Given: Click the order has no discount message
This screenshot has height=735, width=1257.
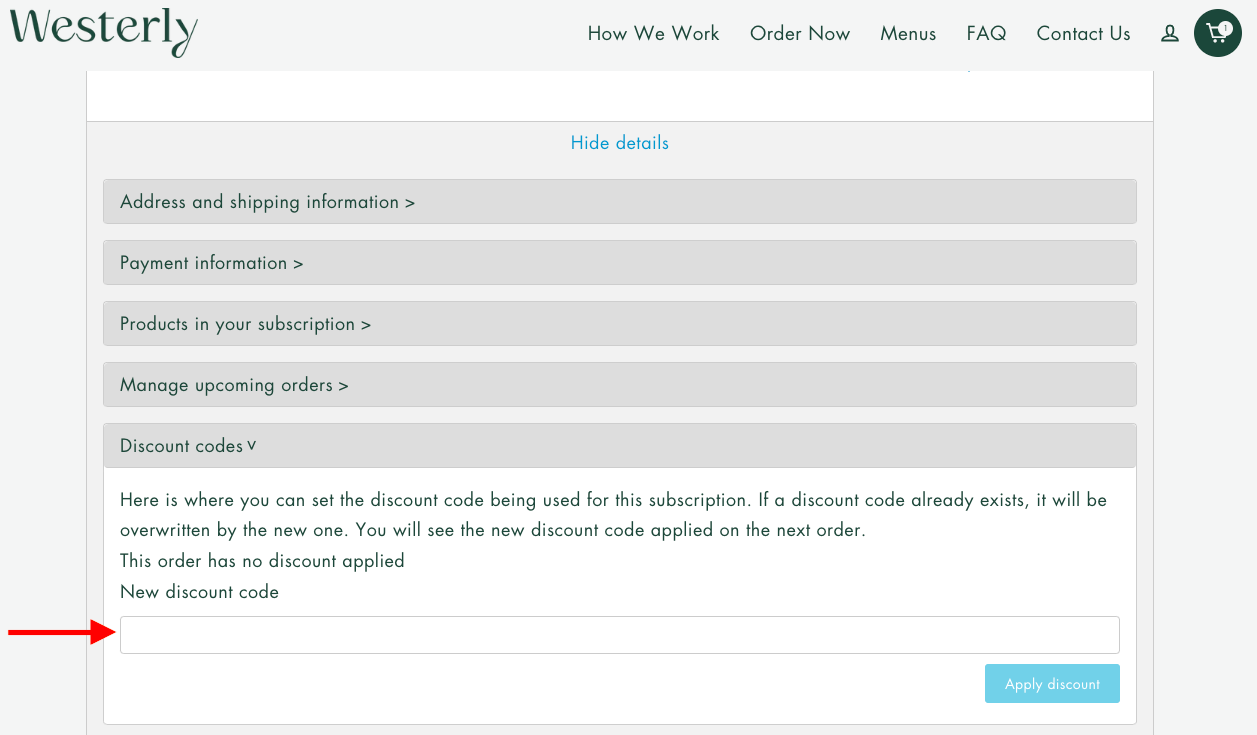Looking at the screenshot, I should click(x=262, y=560).
